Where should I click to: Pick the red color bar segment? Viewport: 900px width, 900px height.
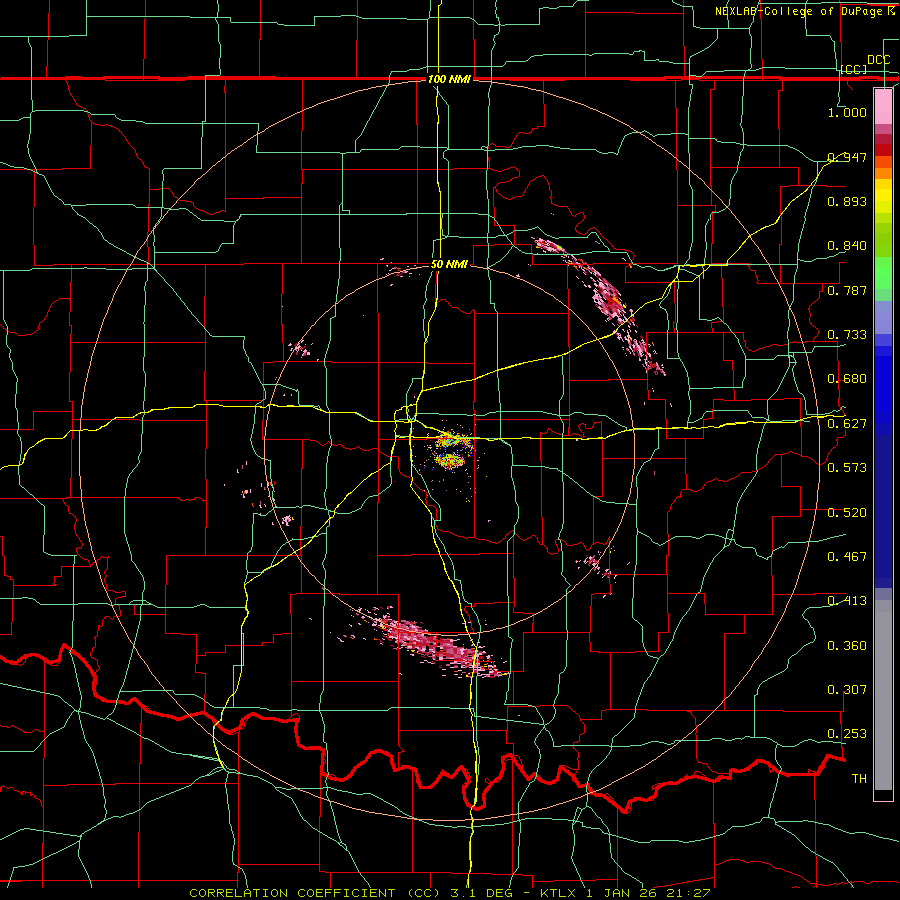pos(883,150)
